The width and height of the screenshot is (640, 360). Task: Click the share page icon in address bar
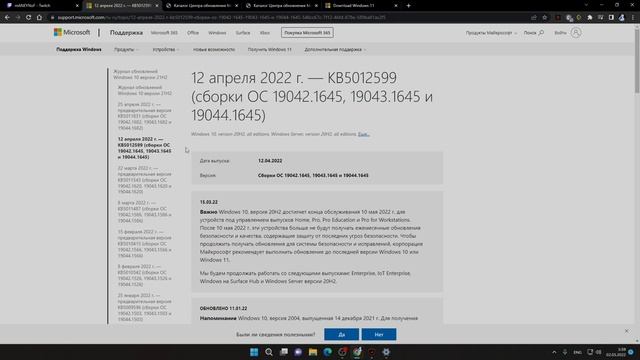click(533, 18)
